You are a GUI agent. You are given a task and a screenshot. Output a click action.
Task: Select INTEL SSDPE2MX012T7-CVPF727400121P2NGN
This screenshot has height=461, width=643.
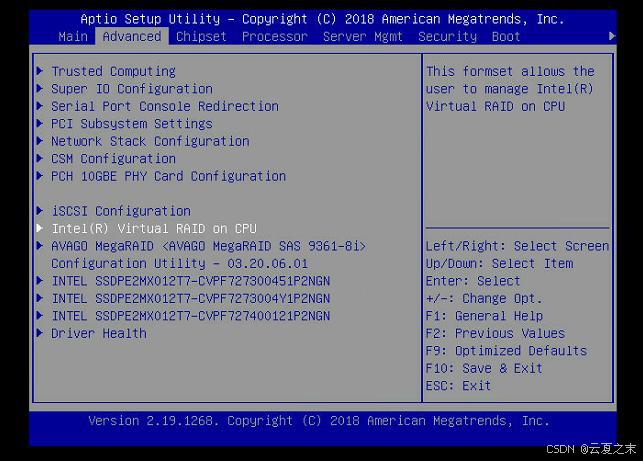(191, 316)
